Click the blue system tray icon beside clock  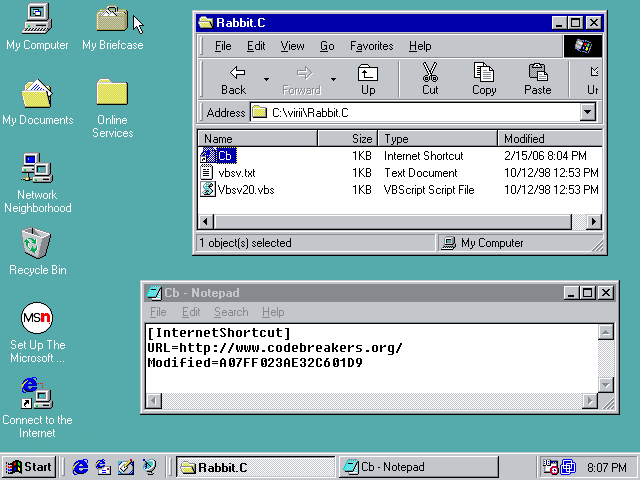tap(568, 467)
